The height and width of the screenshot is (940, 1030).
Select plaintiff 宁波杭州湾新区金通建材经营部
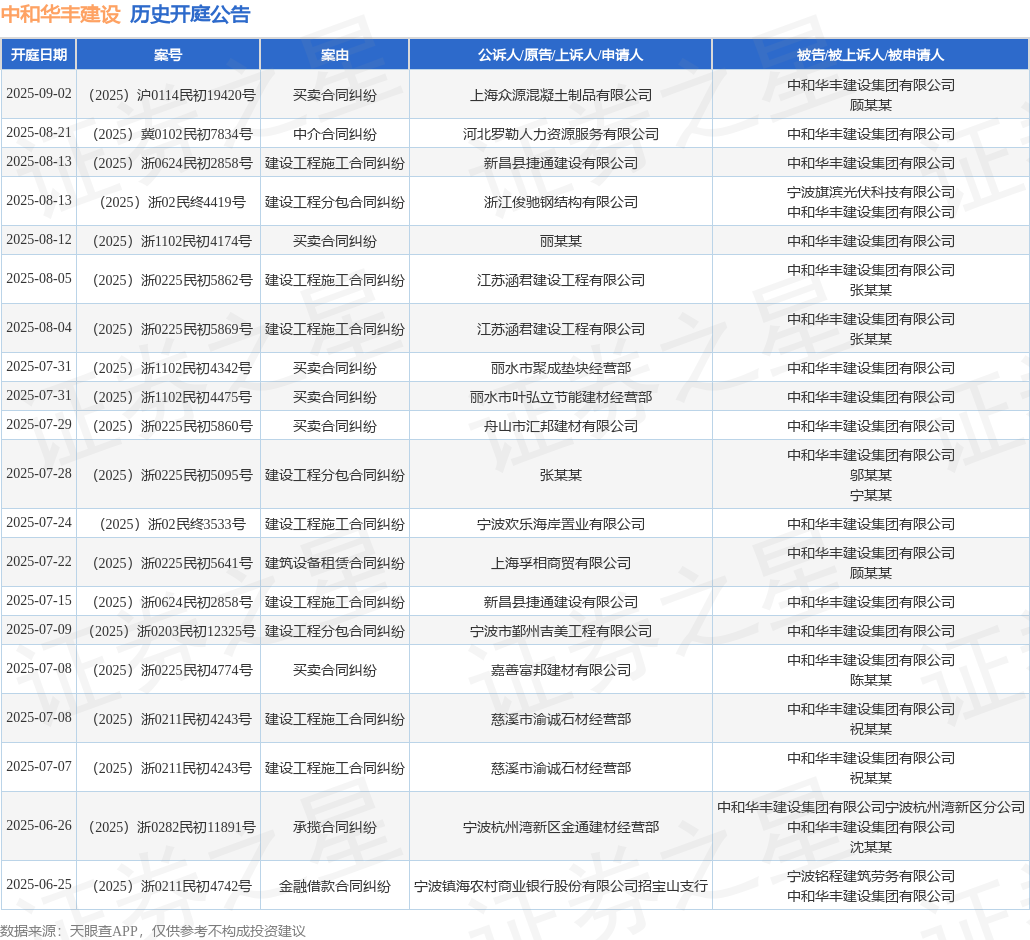560,828
